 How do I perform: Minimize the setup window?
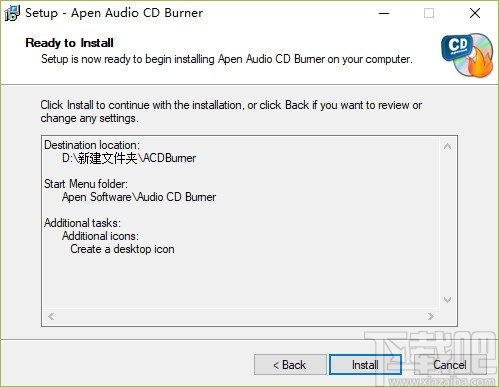[384, 13]
